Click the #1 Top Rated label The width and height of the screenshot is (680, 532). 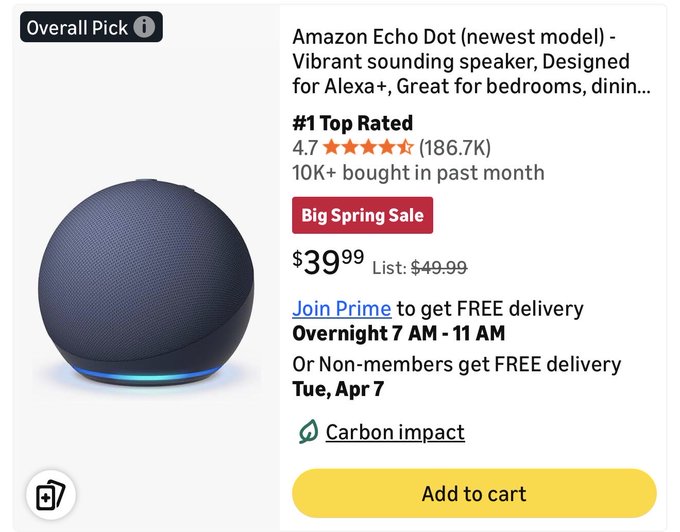click(352, 123)
